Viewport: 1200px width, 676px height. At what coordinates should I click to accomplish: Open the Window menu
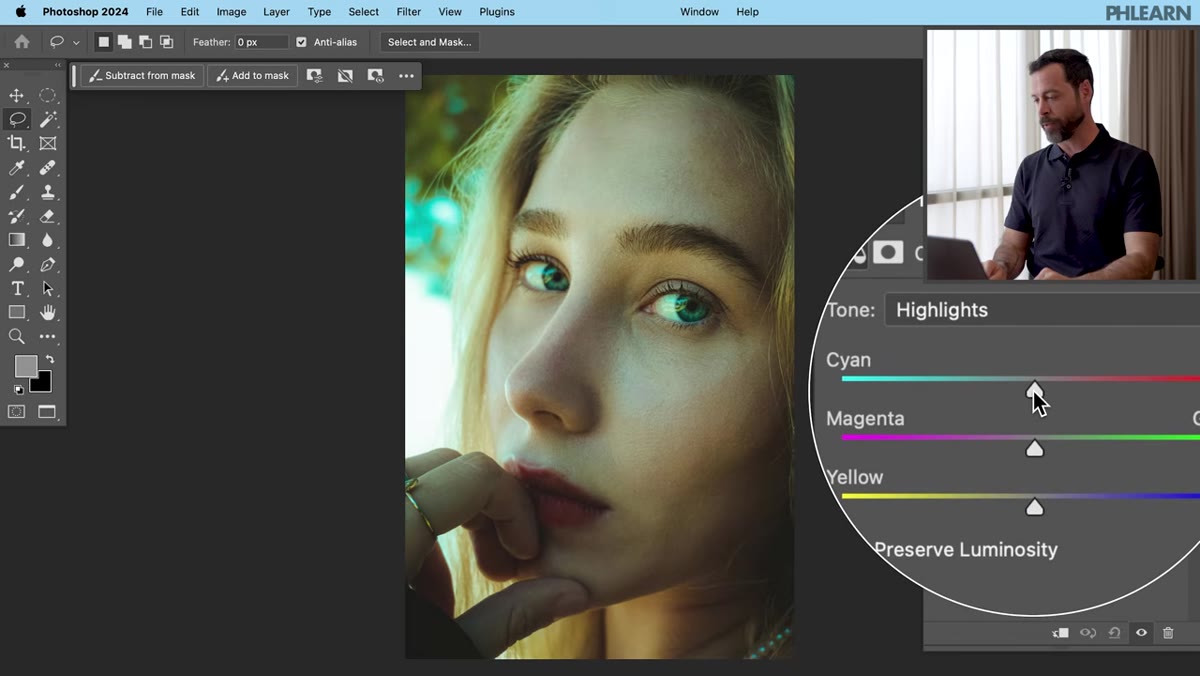pyautogui.click(x=699, y=12)
